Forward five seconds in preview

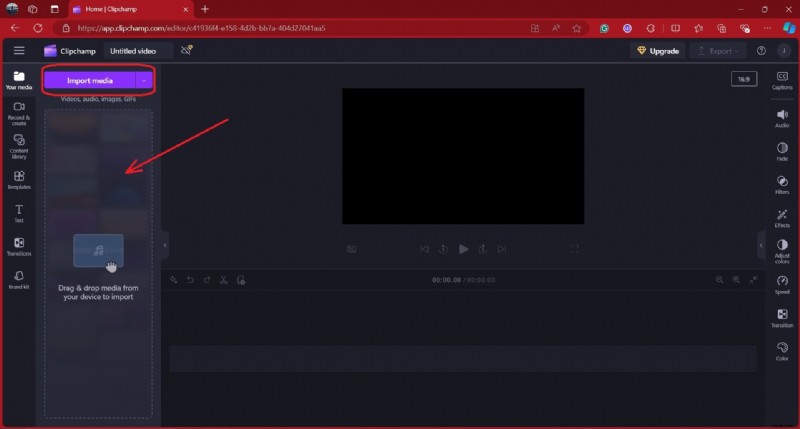pyautogui.click(x=483, y=249)
